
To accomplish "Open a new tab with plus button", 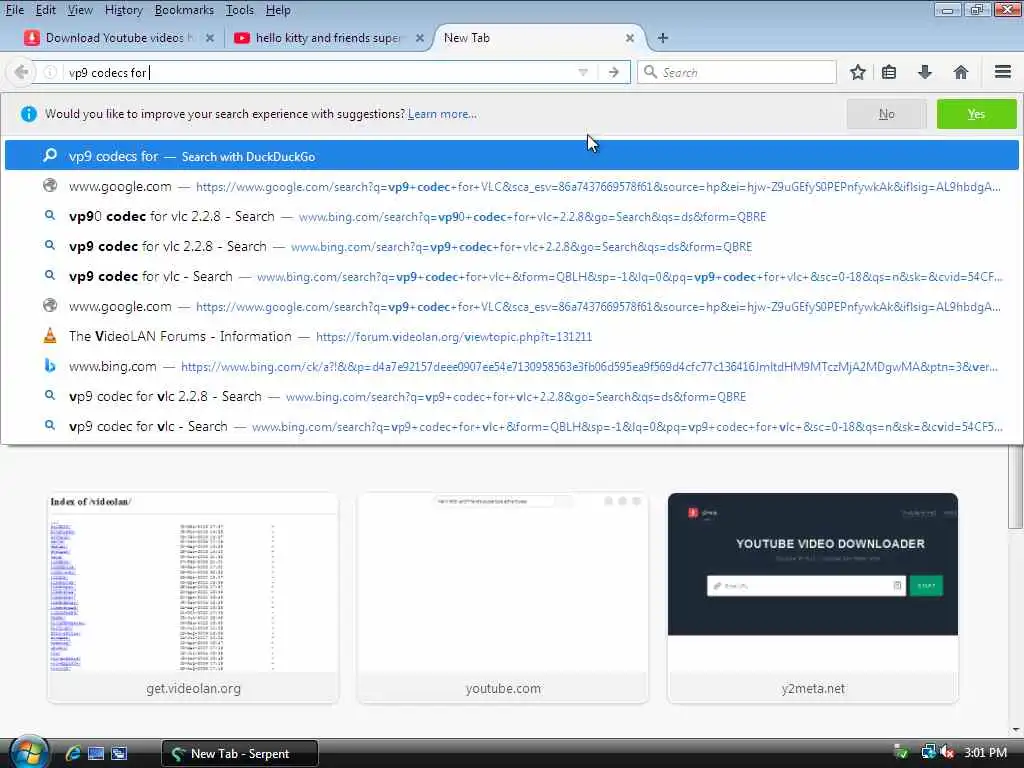I will tap(663, 38).
